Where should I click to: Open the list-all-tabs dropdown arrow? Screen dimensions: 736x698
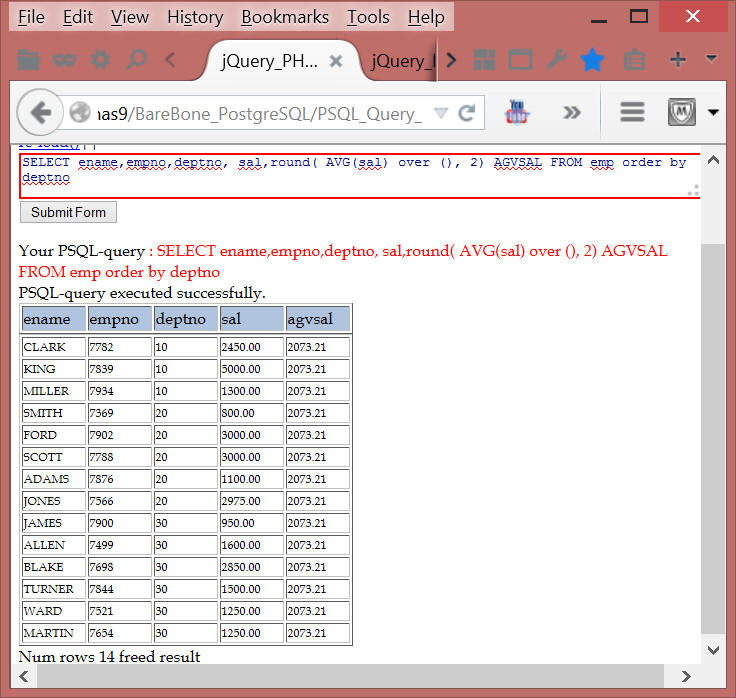[712, 59]
